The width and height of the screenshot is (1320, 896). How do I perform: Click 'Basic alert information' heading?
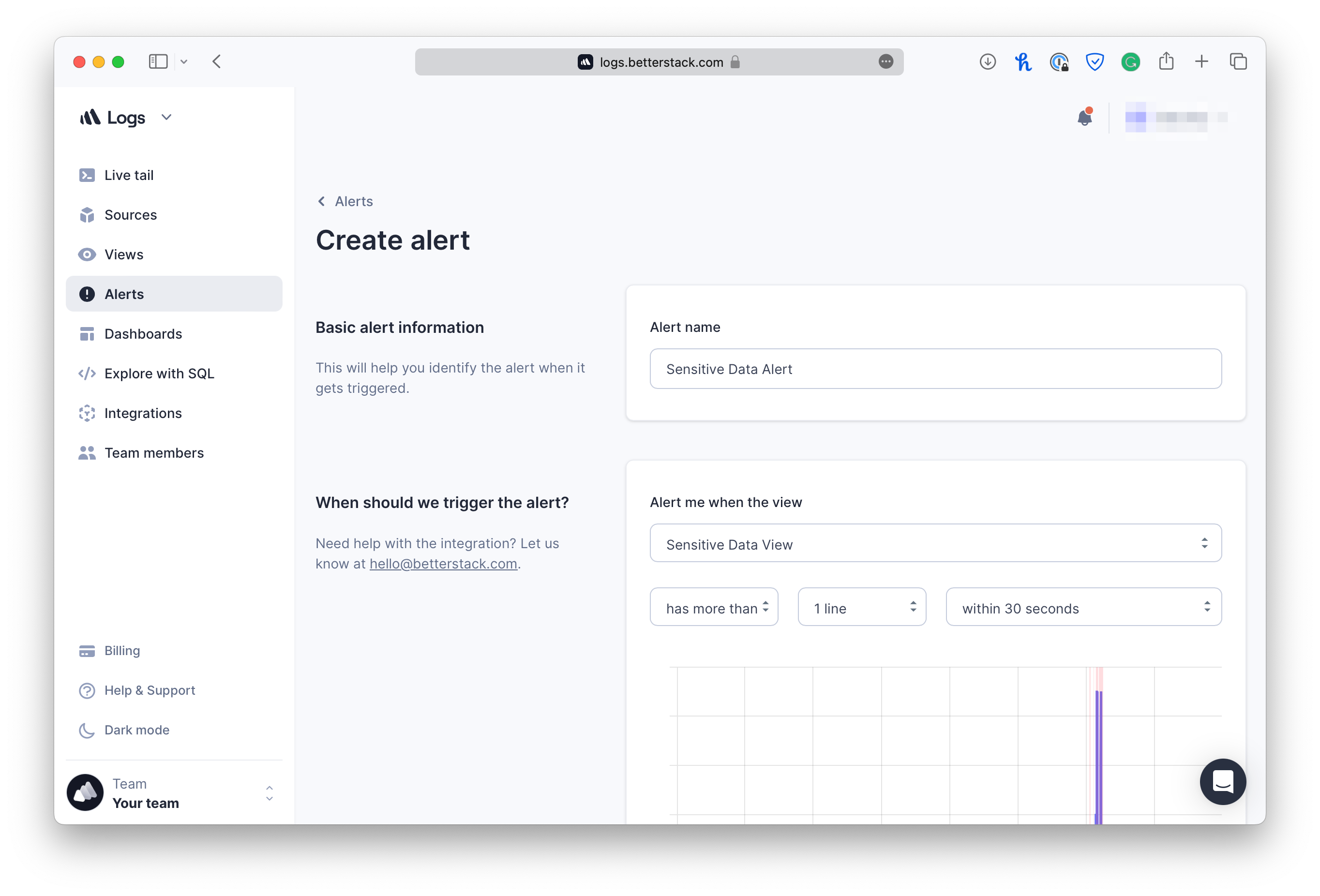399,328
